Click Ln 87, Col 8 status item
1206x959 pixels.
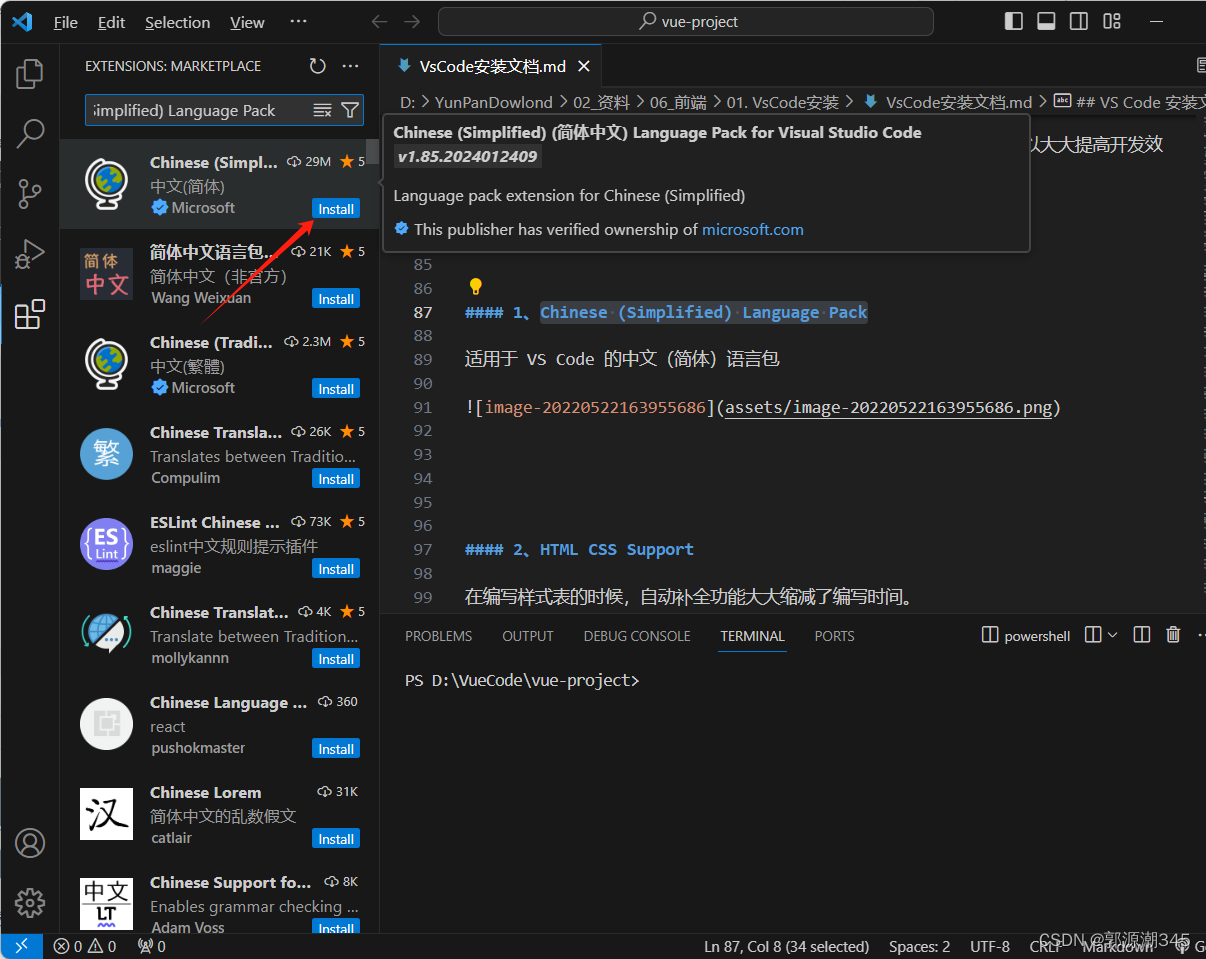(786, 946)
